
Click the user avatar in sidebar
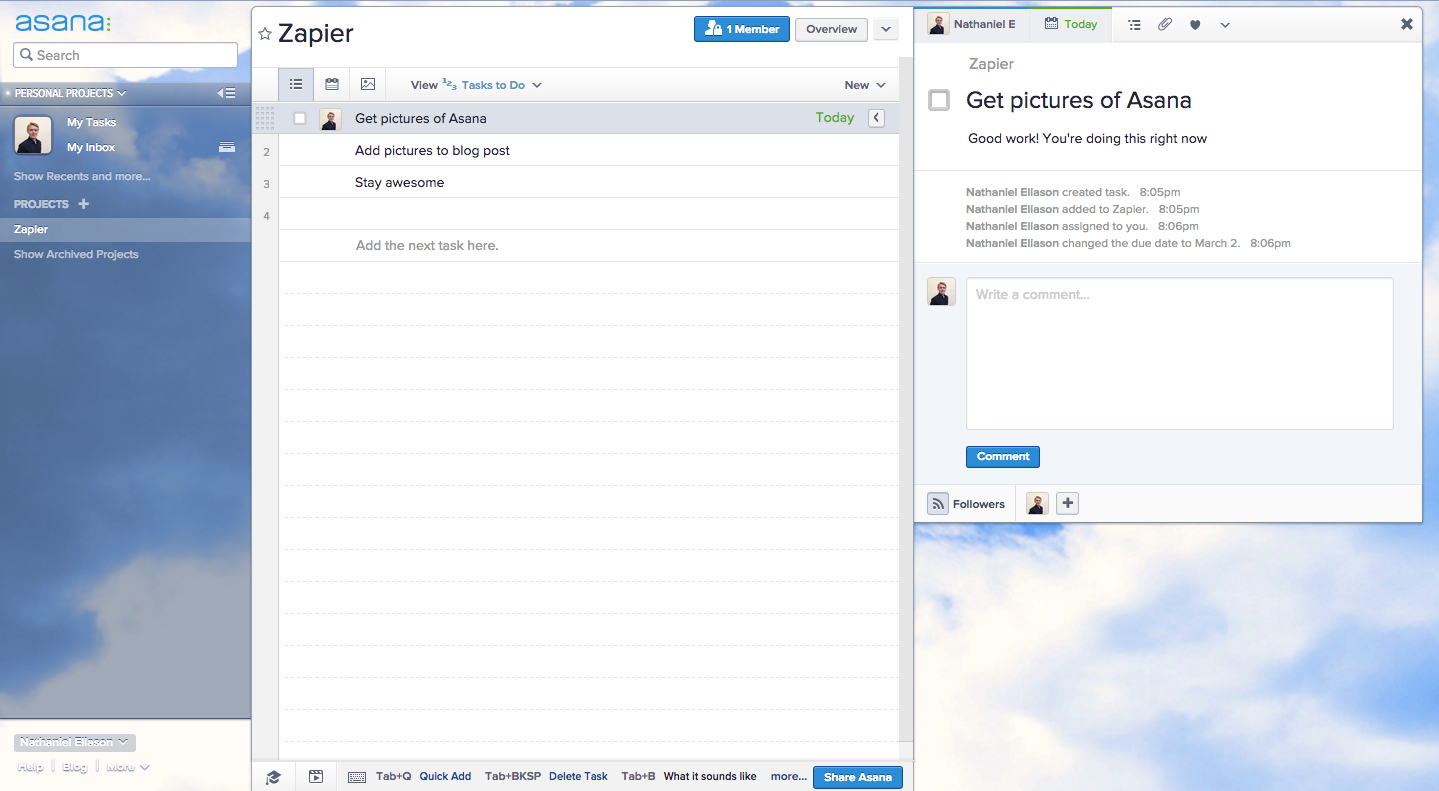click(x=33, y=135)
